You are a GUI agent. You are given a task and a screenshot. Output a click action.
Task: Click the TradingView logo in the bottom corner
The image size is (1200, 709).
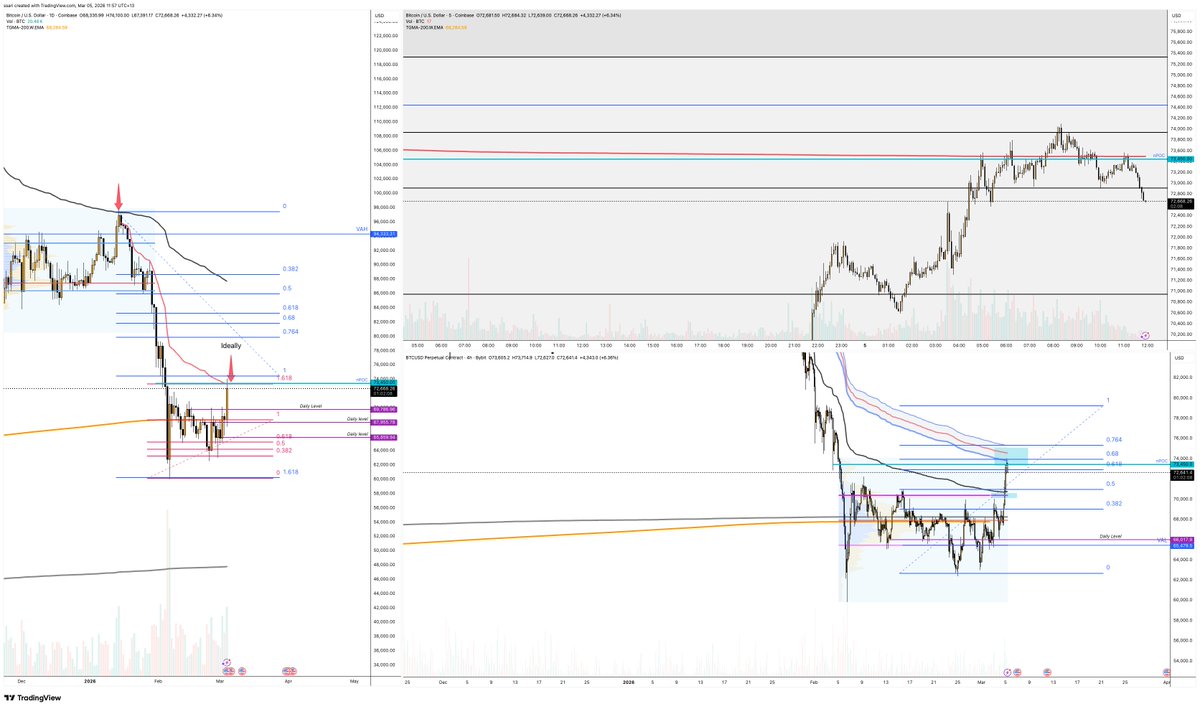32,697
